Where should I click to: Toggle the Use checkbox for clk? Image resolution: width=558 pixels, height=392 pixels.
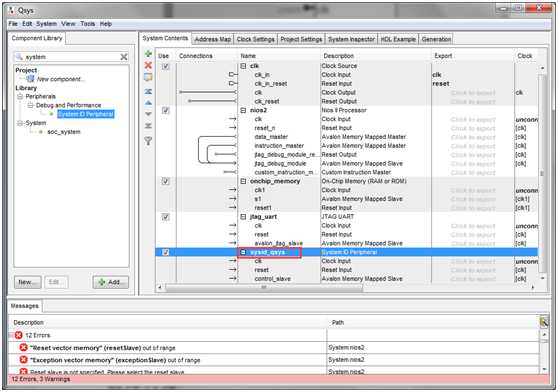[165, 66]
